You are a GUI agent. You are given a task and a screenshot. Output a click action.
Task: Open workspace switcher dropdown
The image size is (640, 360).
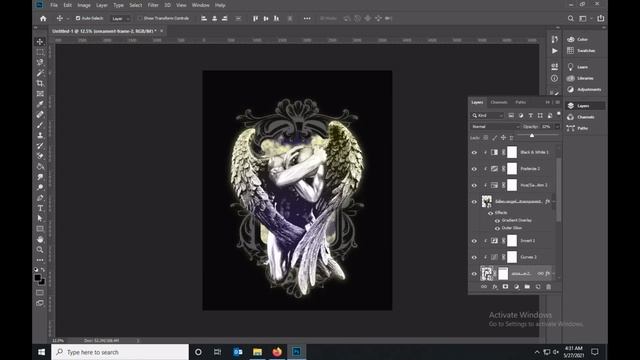(585, 18)
